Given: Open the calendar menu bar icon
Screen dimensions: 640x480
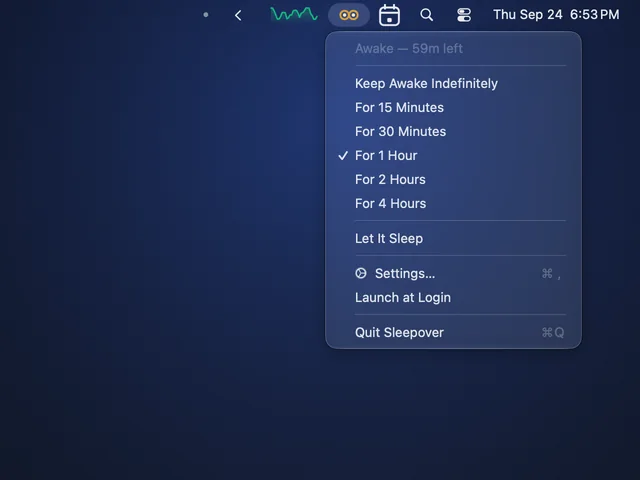Looking at the screenshot, I should point(389,16).
